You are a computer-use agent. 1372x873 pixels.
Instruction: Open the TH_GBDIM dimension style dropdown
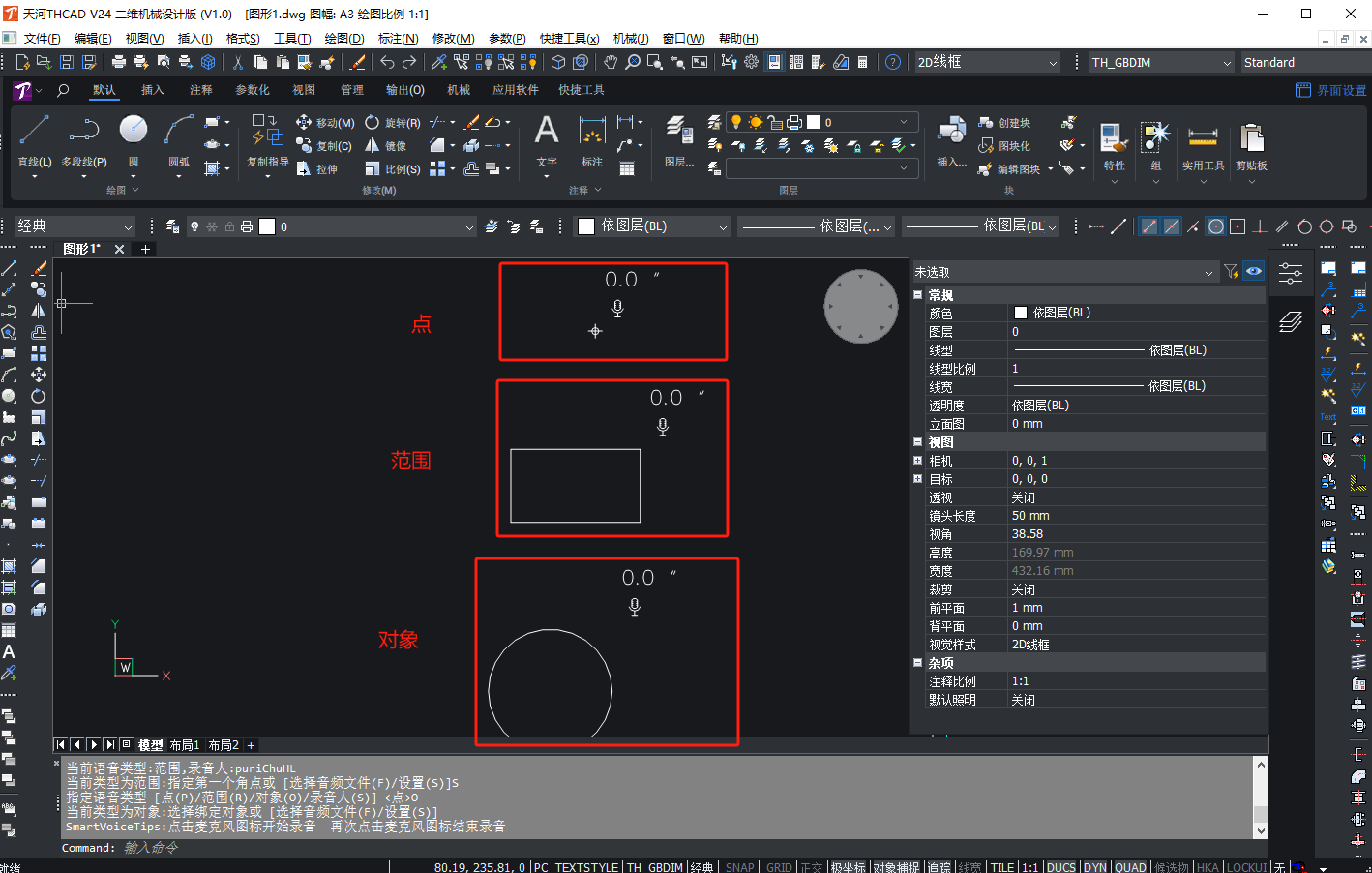tap(1161, 62)
